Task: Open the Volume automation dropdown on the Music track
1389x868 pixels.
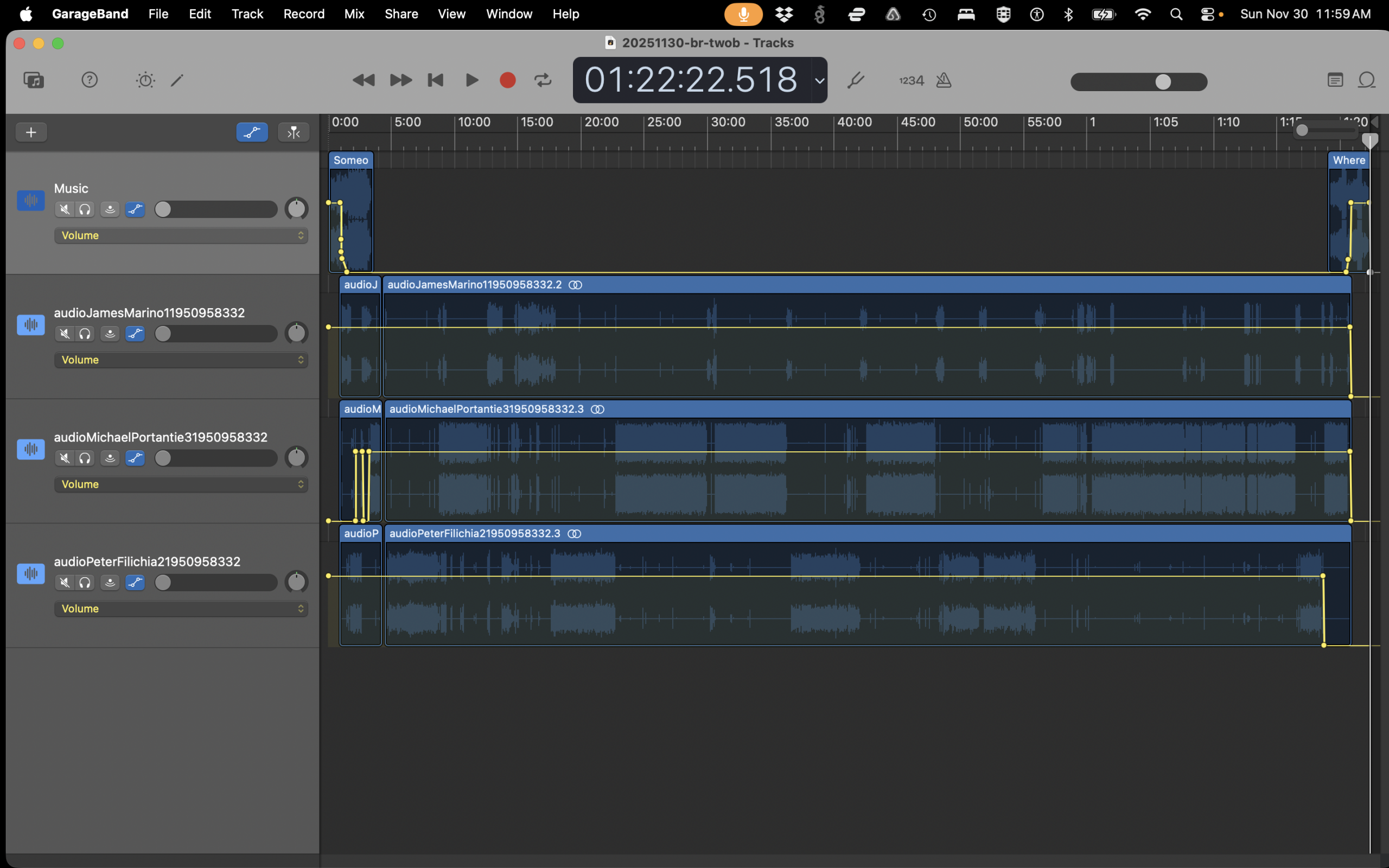Action: 181,235
